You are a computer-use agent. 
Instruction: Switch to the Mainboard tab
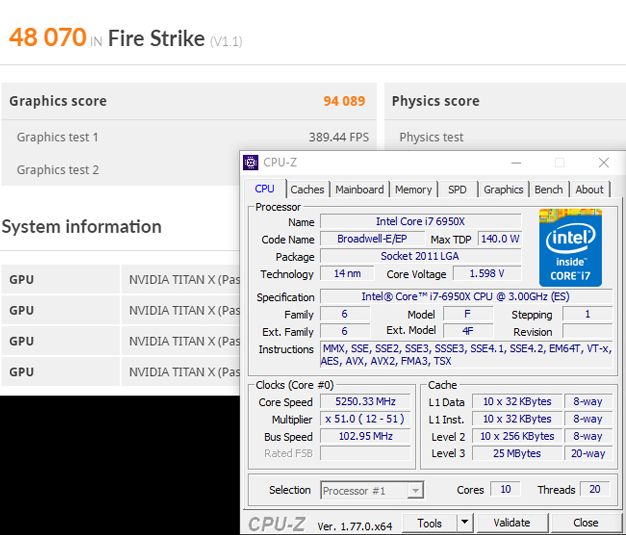point(359,189)
